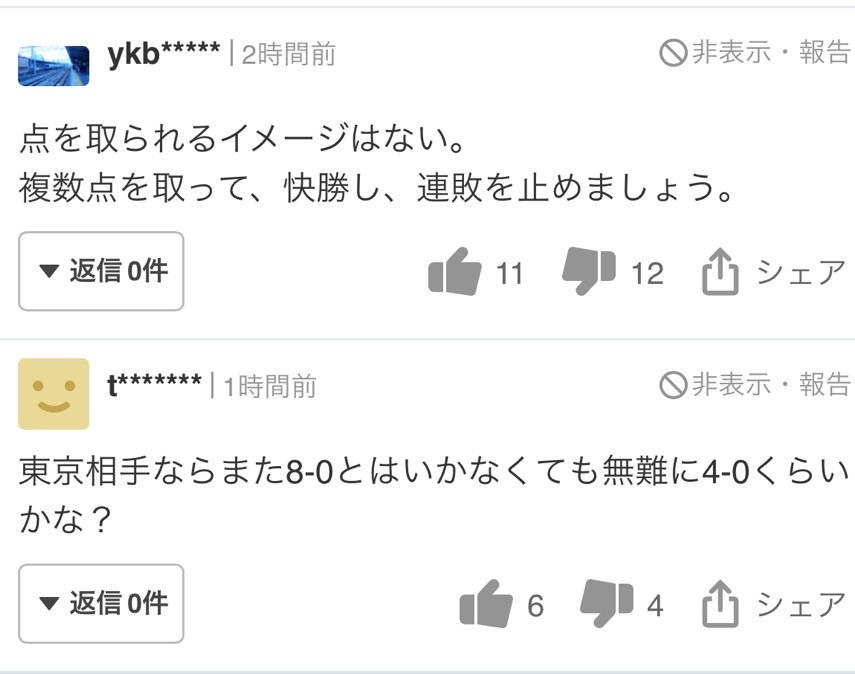Open the ykb***** username profile
This screenshot has height=674, width=855.
point(163,51)
